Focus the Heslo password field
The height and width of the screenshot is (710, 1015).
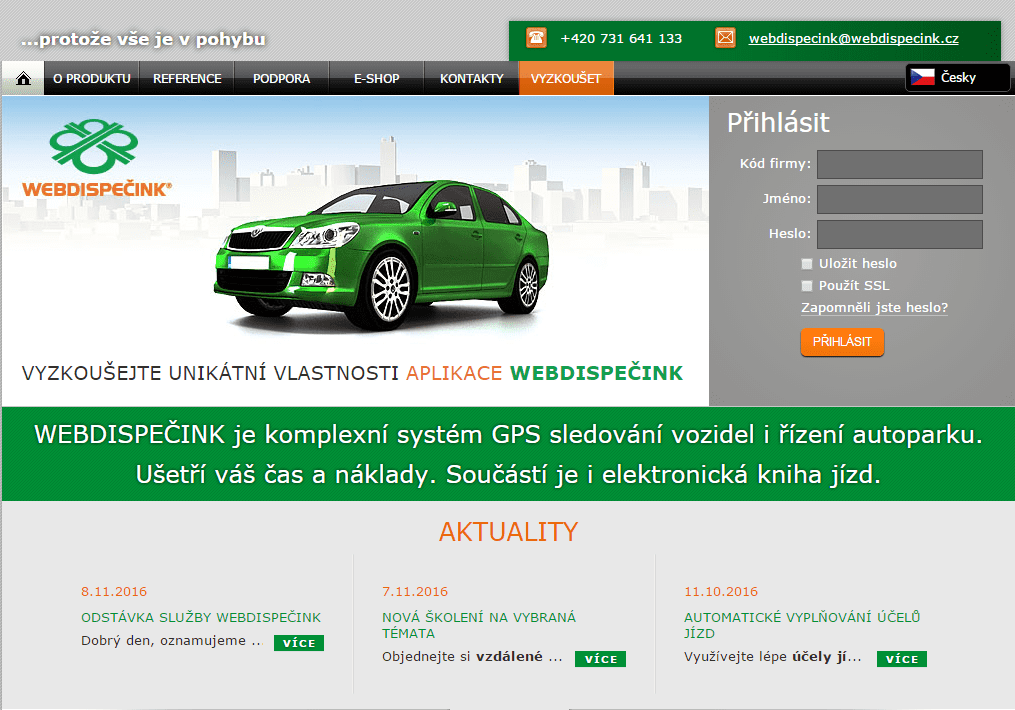[x=900, y=234]
